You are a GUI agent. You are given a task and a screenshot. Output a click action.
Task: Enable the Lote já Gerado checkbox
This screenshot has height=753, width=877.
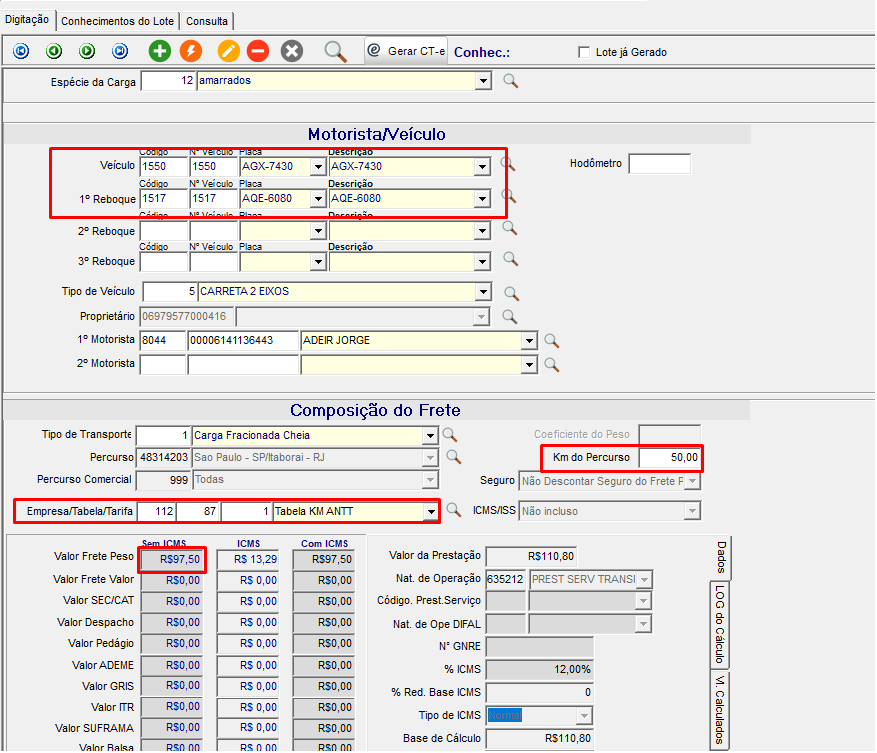[585, 52]
